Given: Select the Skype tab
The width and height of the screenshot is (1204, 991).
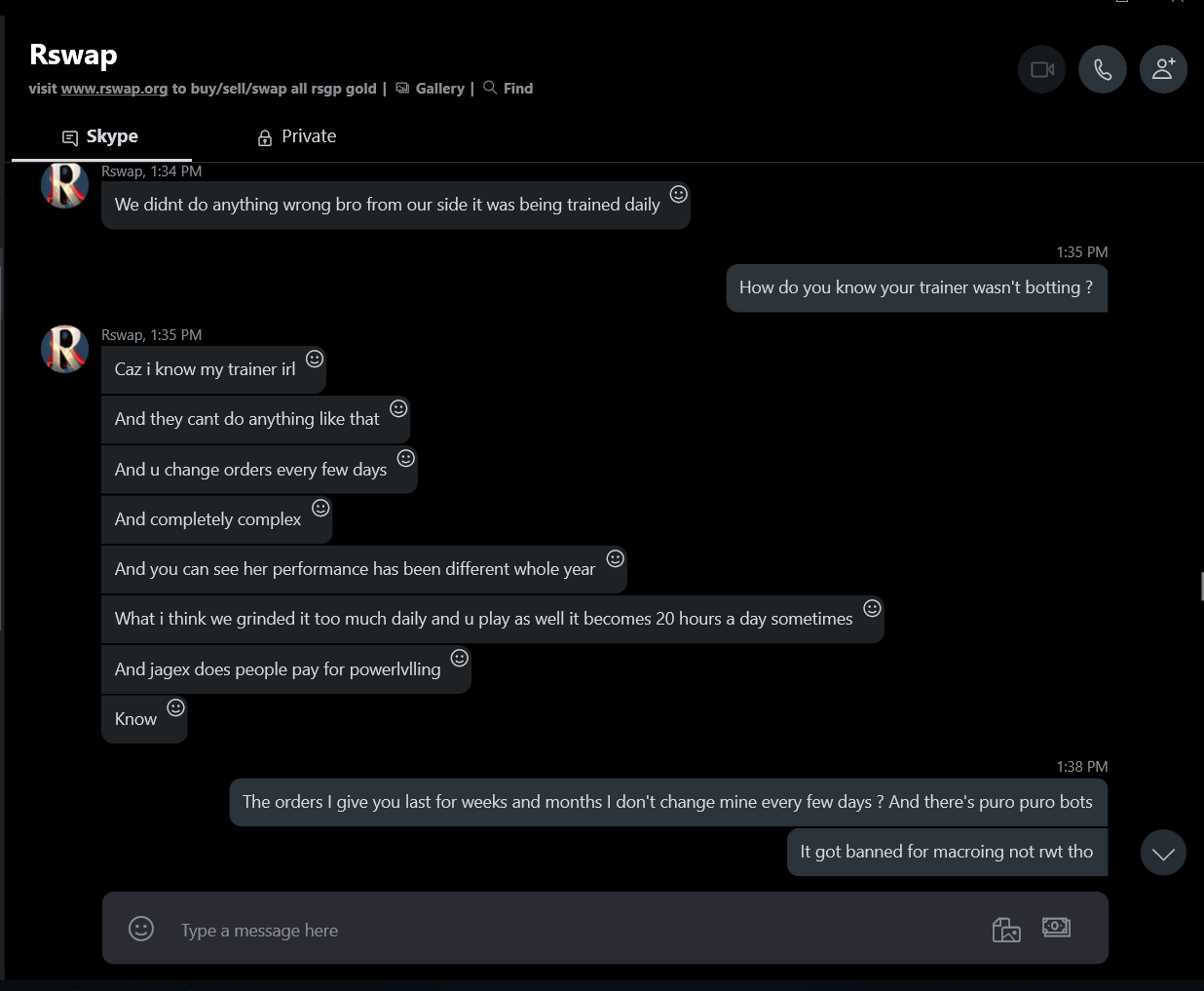Looking at the screenshot, I should (x=100, y=136).
